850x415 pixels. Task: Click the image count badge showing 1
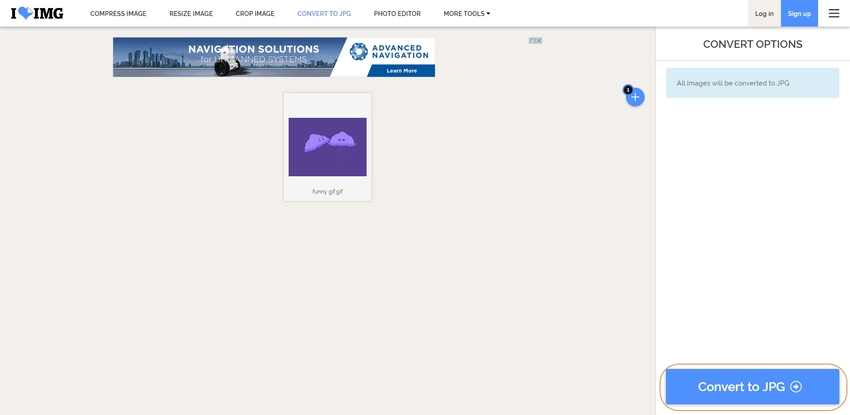click(628, 90)
